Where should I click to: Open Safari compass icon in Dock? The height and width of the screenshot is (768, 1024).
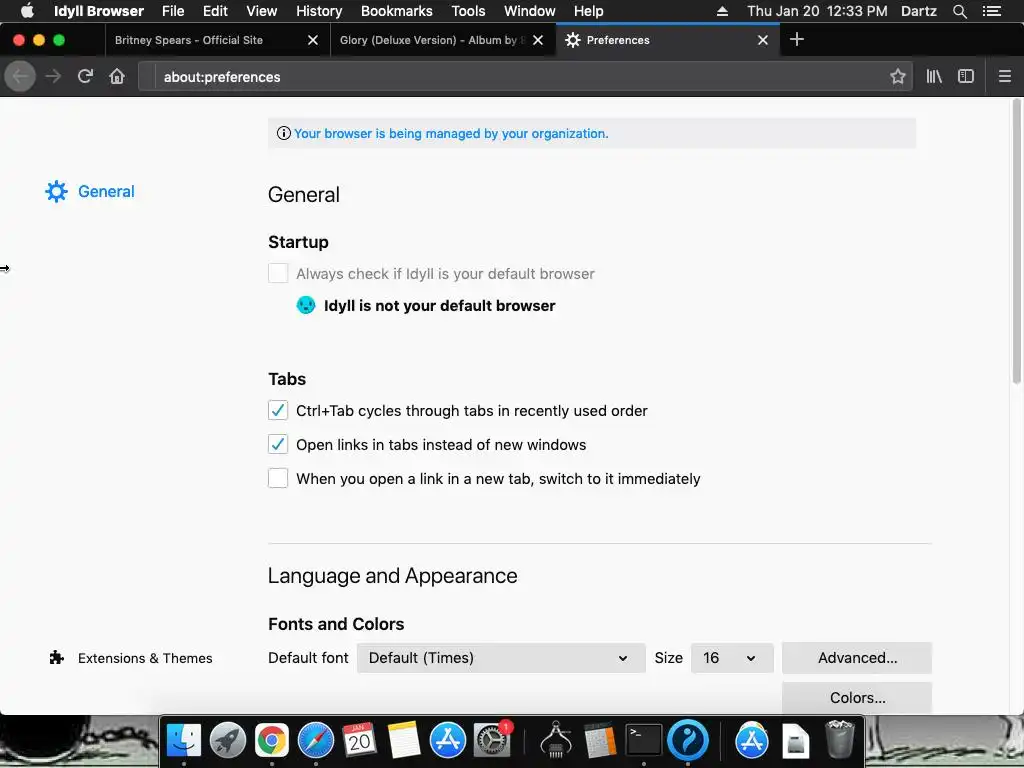(315, 741)
